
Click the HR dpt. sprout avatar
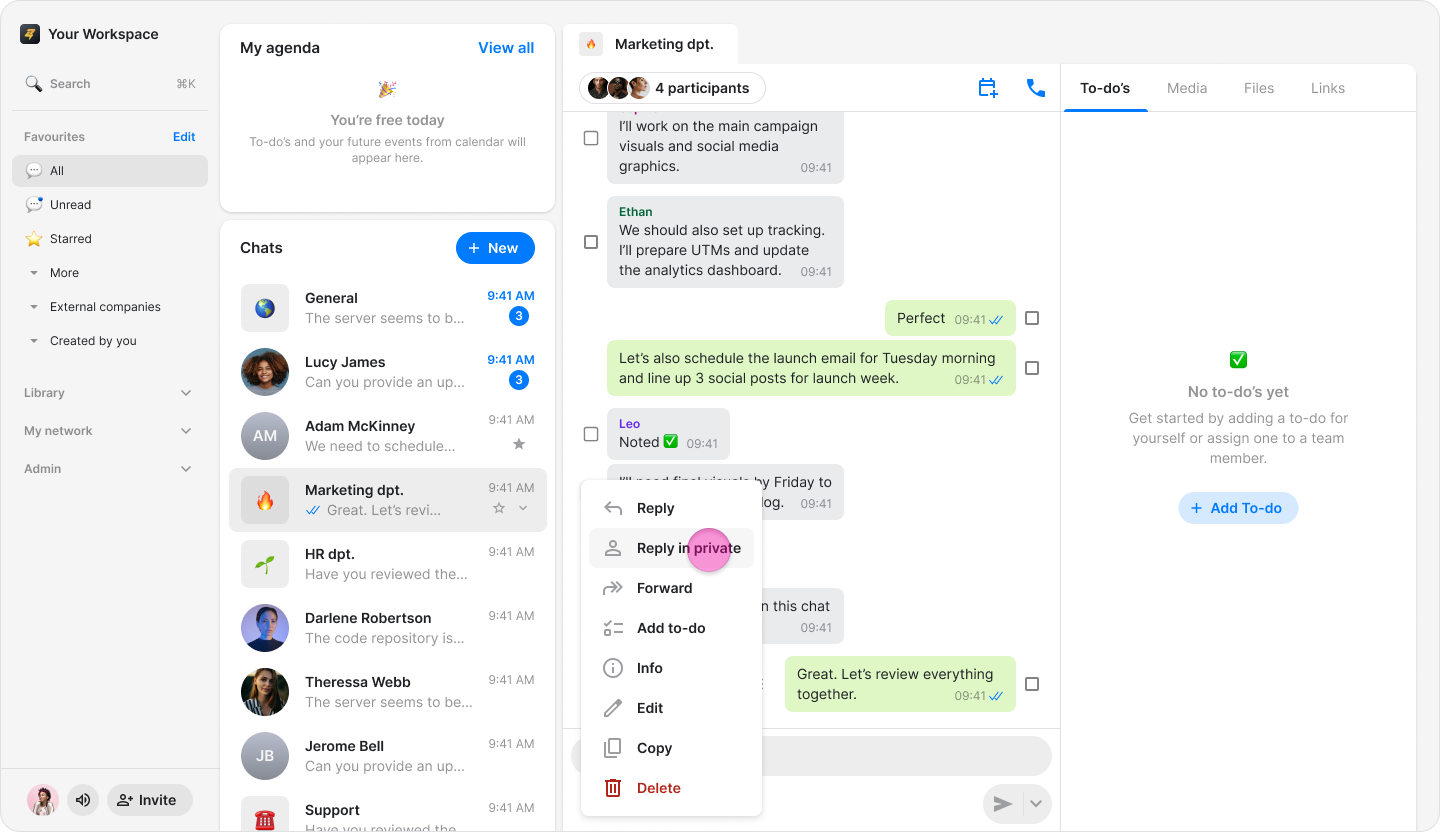[265, 564]
